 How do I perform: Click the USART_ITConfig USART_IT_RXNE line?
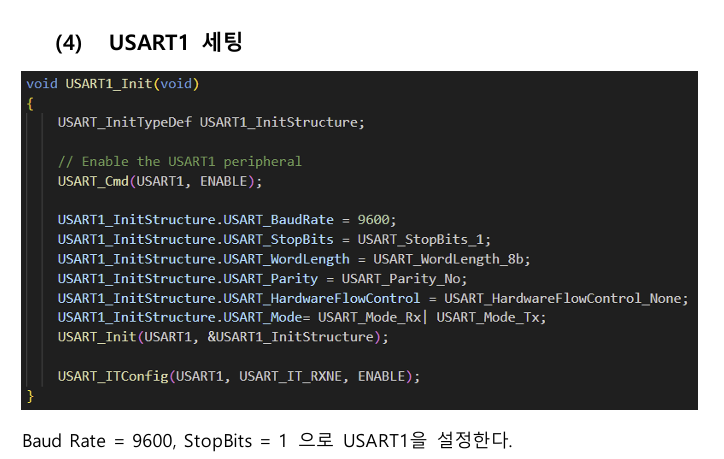click(239, 376)
